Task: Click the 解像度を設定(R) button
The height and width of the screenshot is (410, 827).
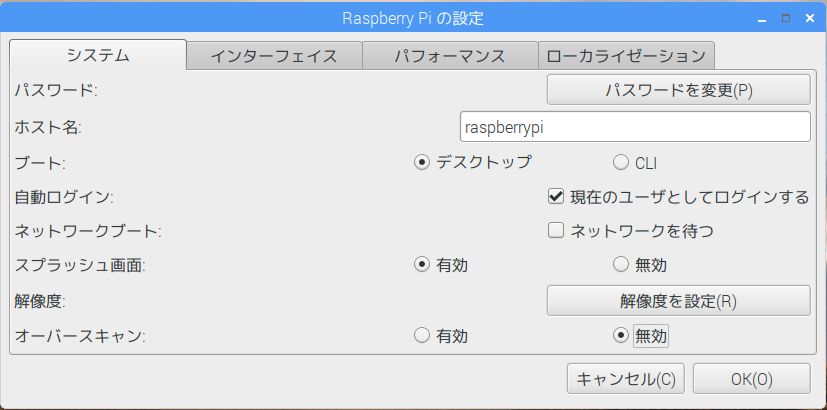Action: click(678, 301)
